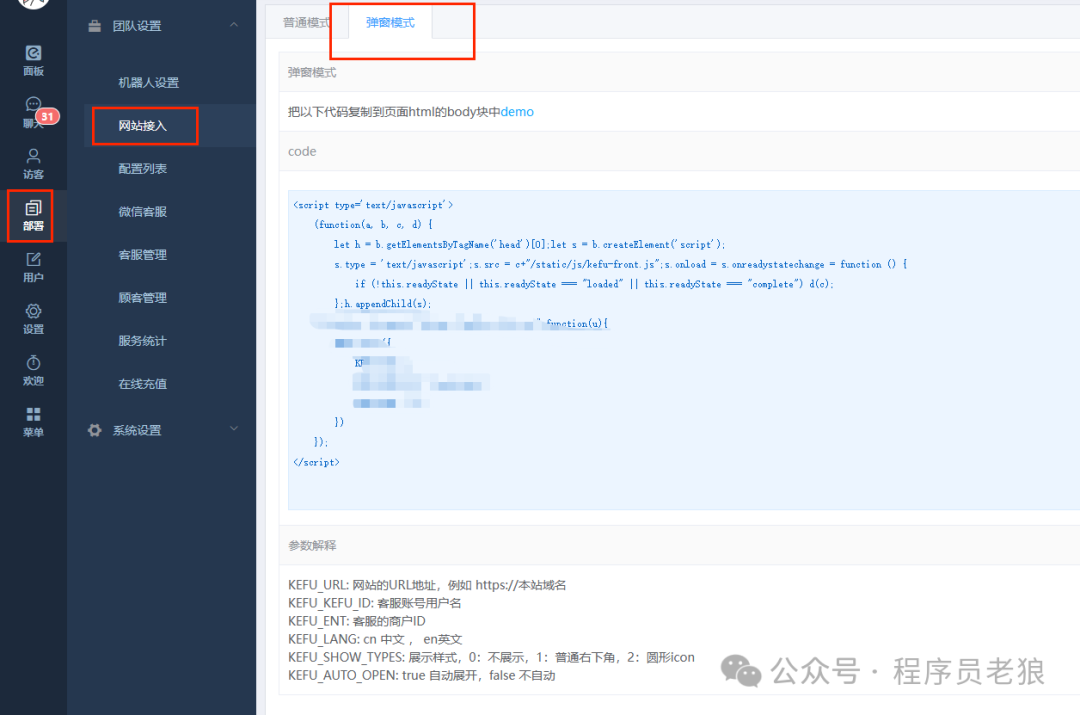The width and height of the screenshot is (1080, 715).
Task: Click the KEFU_ENT parameter explanation
Action: (357, 621)
